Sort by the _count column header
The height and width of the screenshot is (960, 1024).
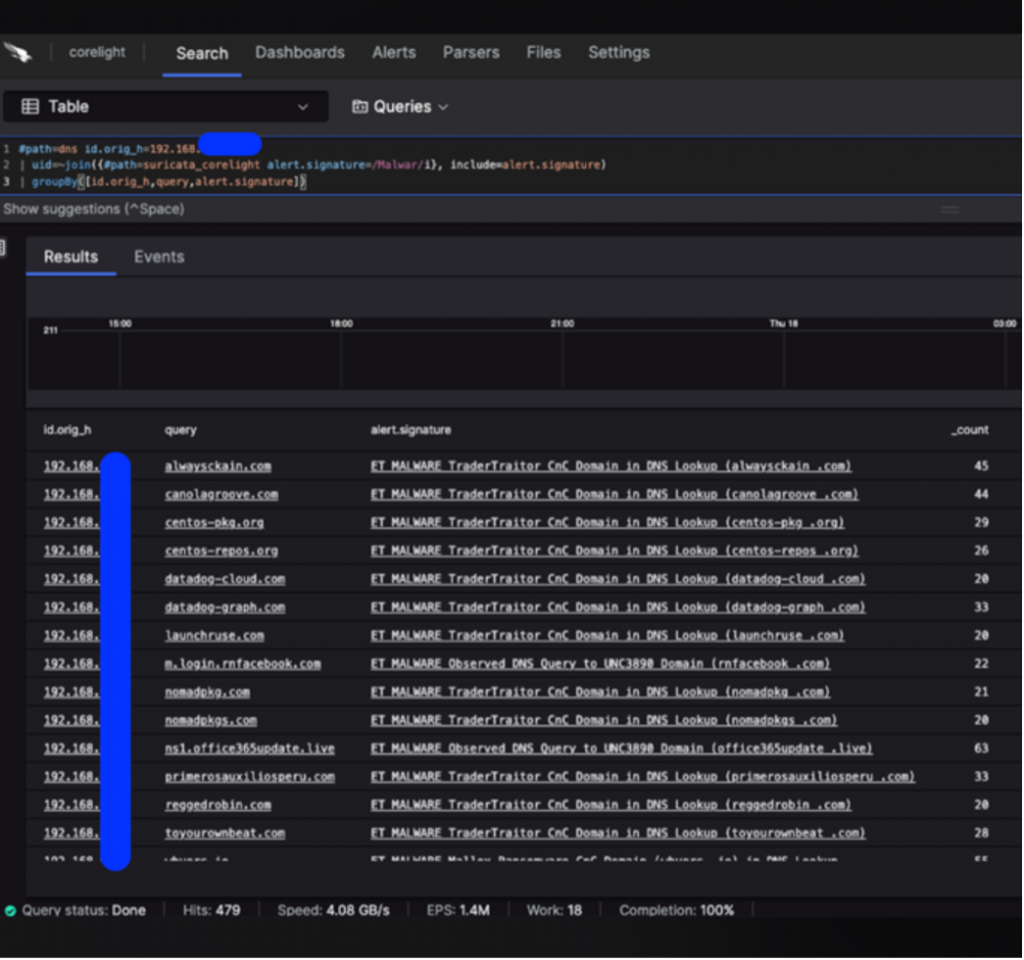tap(969, 430)
